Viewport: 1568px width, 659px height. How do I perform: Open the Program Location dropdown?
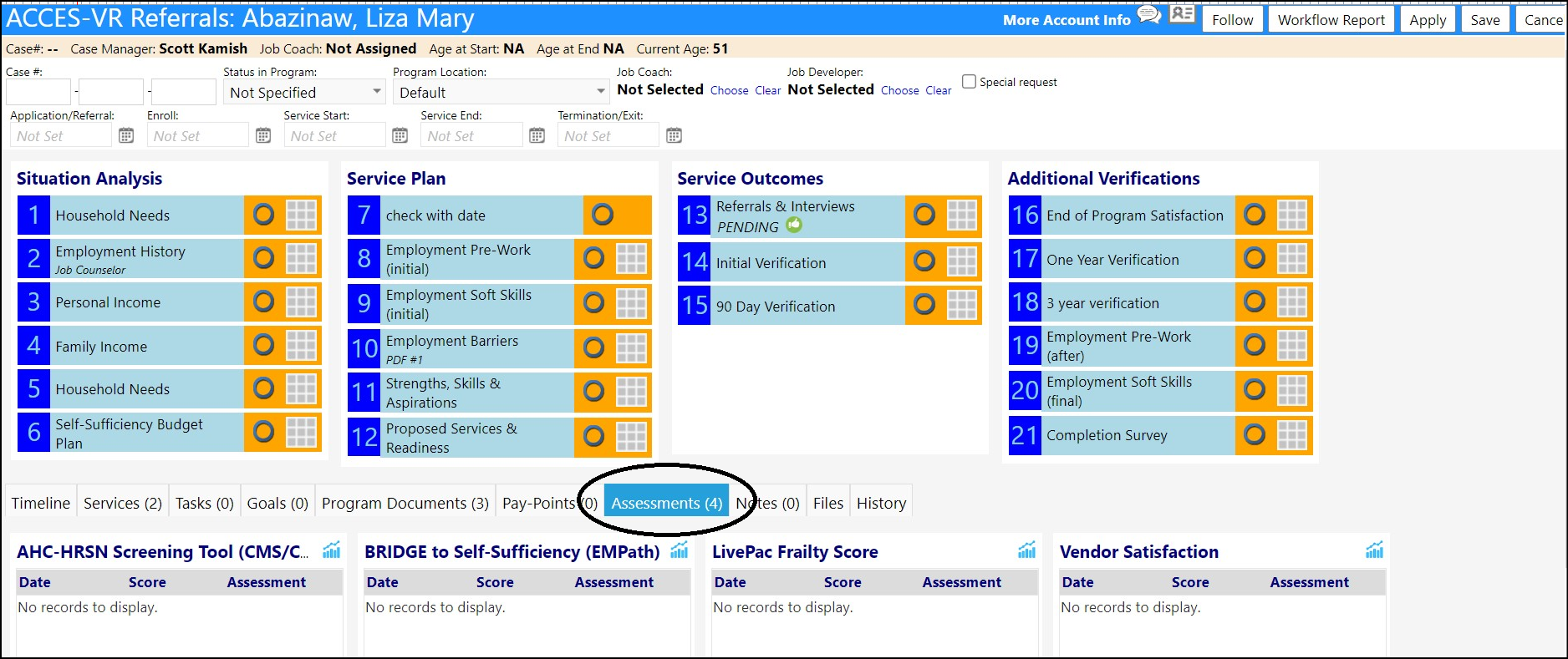pos(501,92)
